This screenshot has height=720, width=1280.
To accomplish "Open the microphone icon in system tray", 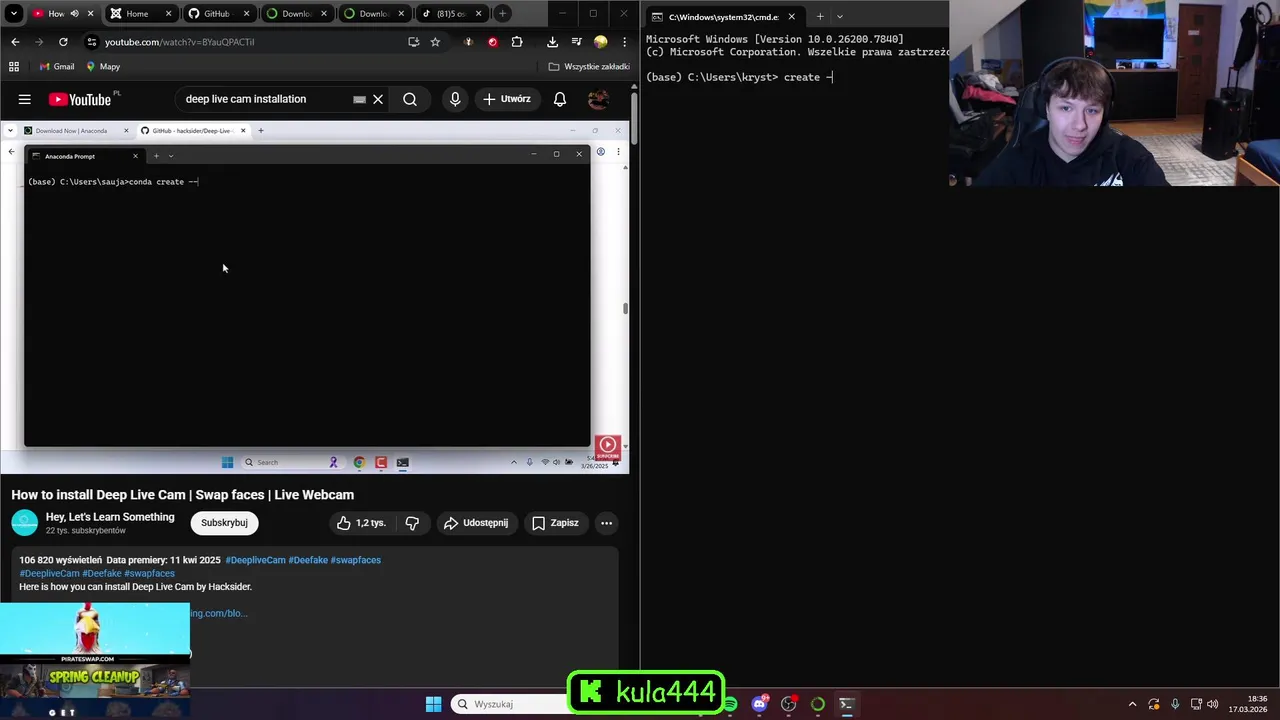I will pos(1175,704).
